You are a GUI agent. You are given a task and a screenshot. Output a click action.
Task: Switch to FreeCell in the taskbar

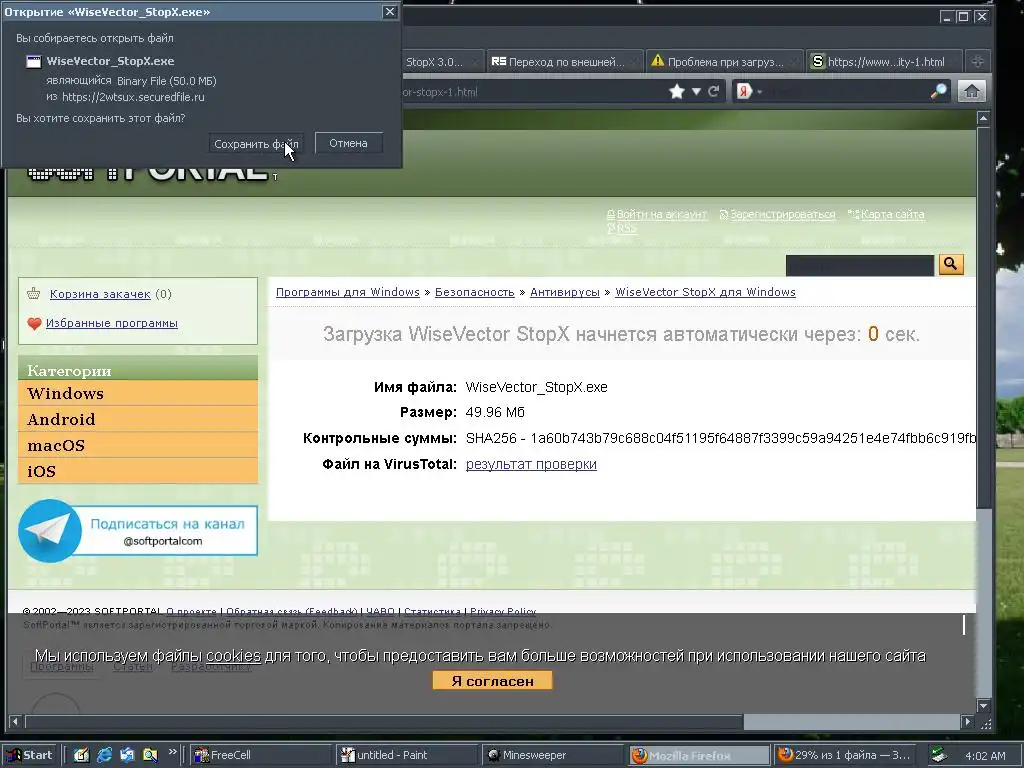(x=261, y=755)
